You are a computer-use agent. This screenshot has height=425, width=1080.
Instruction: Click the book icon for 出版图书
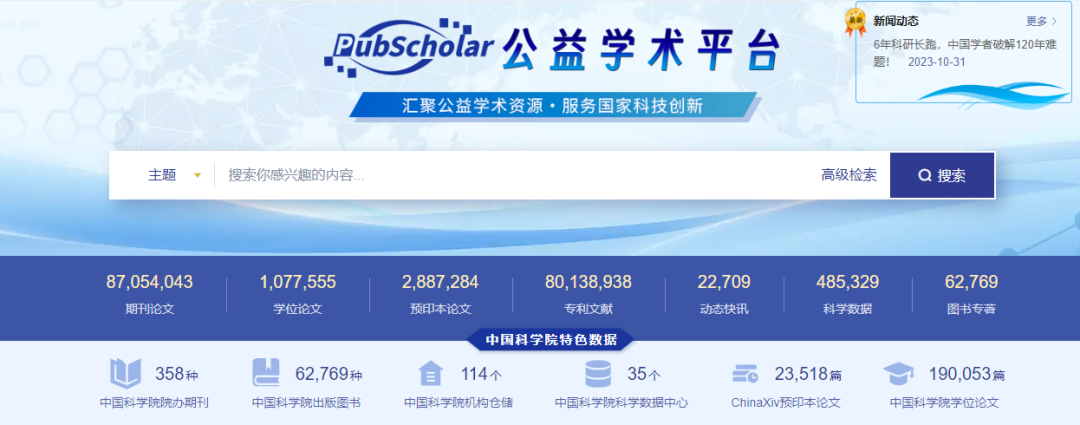[x=265, y=373]
